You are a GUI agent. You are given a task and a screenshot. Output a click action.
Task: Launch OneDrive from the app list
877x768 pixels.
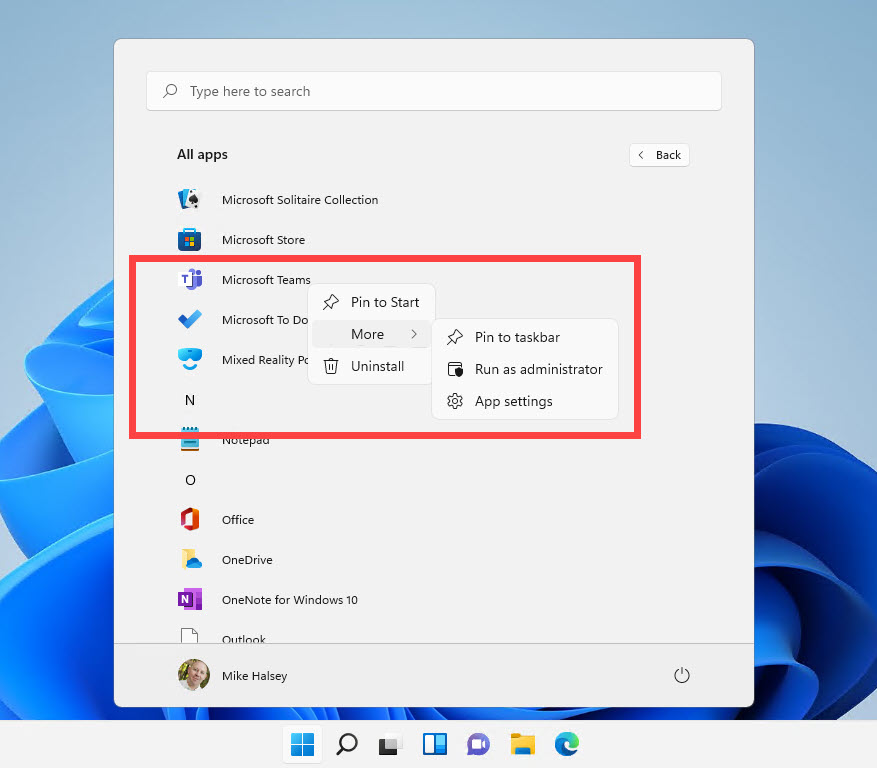(190, 560)
